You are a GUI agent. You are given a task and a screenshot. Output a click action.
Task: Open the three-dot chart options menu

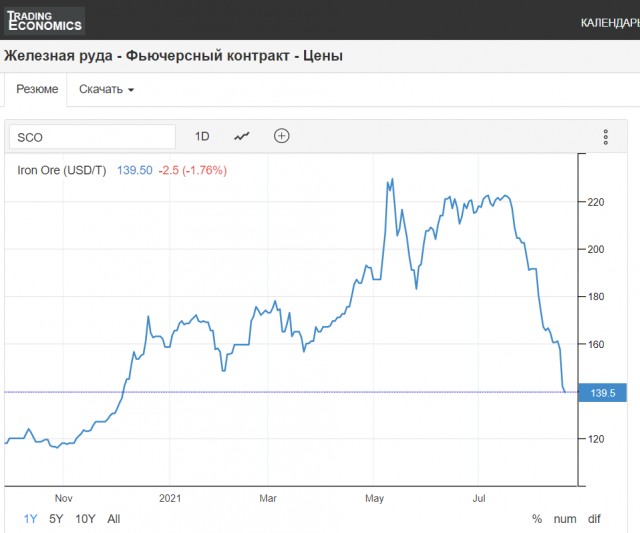606,137
